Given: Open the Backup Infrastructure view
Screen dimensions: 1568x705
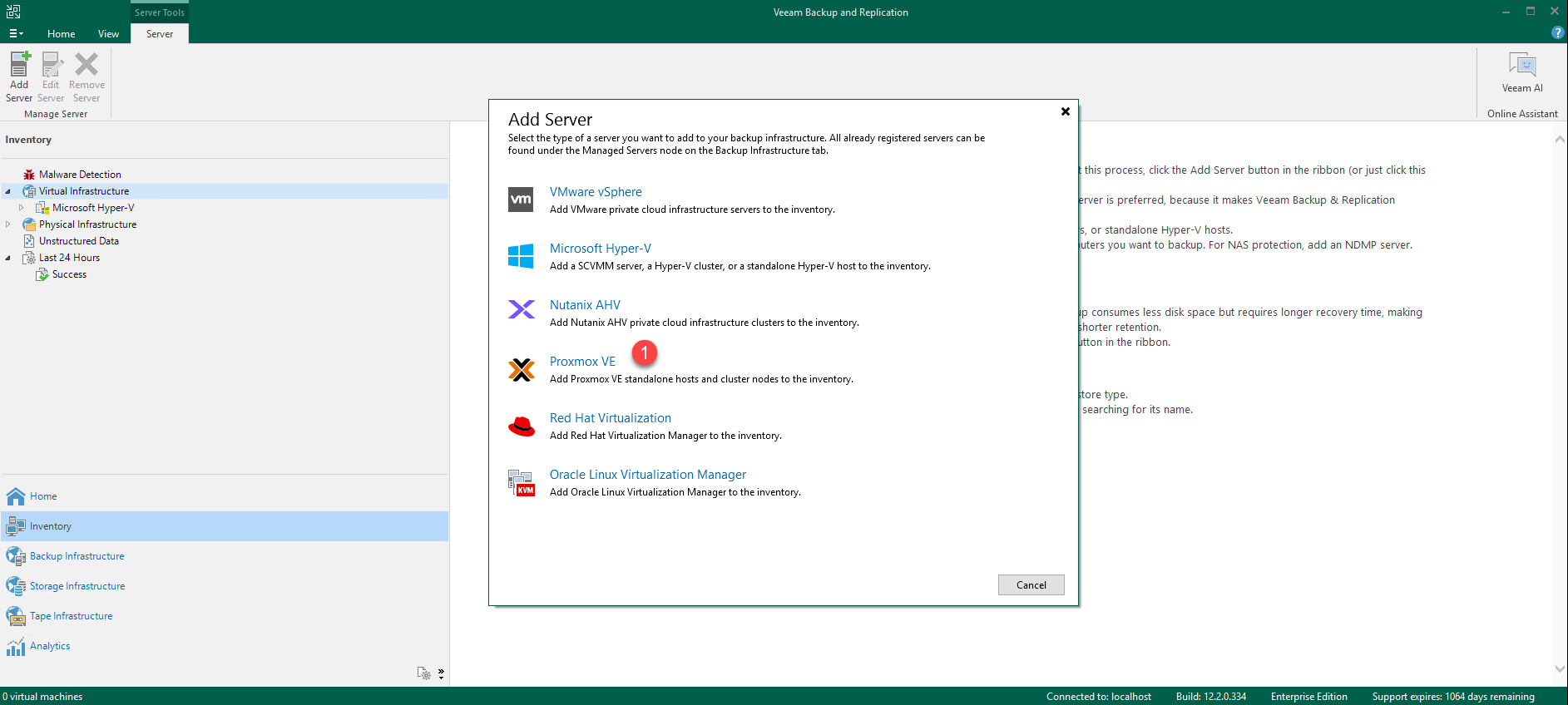Looking at the screenshot, I should tap(77, 556).
